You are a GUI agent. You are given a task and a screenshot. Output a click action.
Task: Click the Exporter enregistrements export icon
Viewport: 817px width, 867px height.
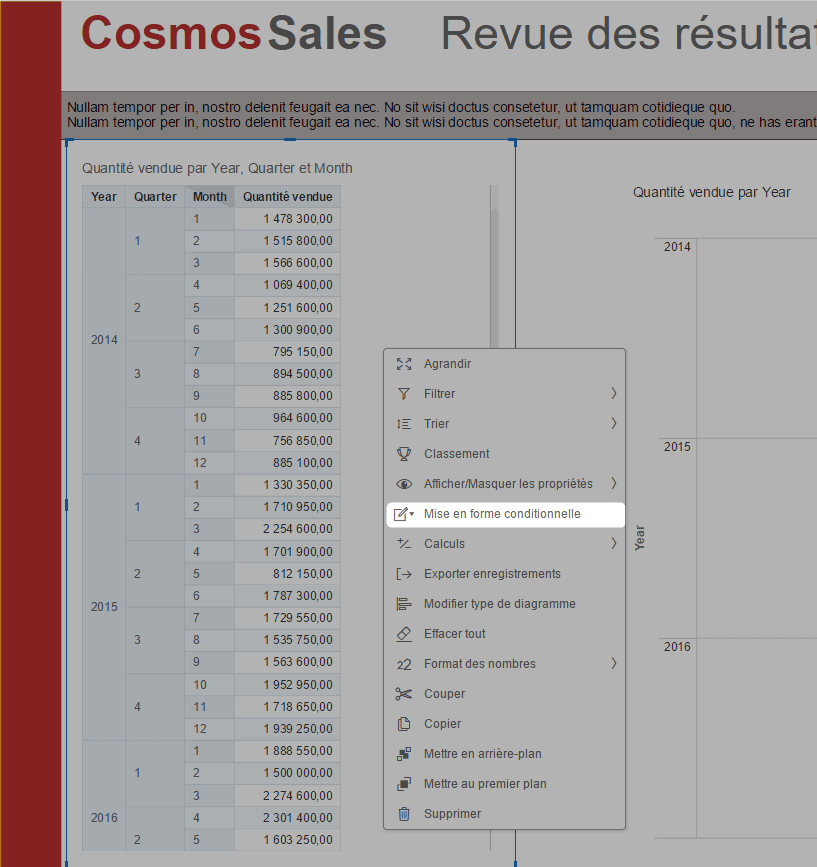(x=404, y=574)
